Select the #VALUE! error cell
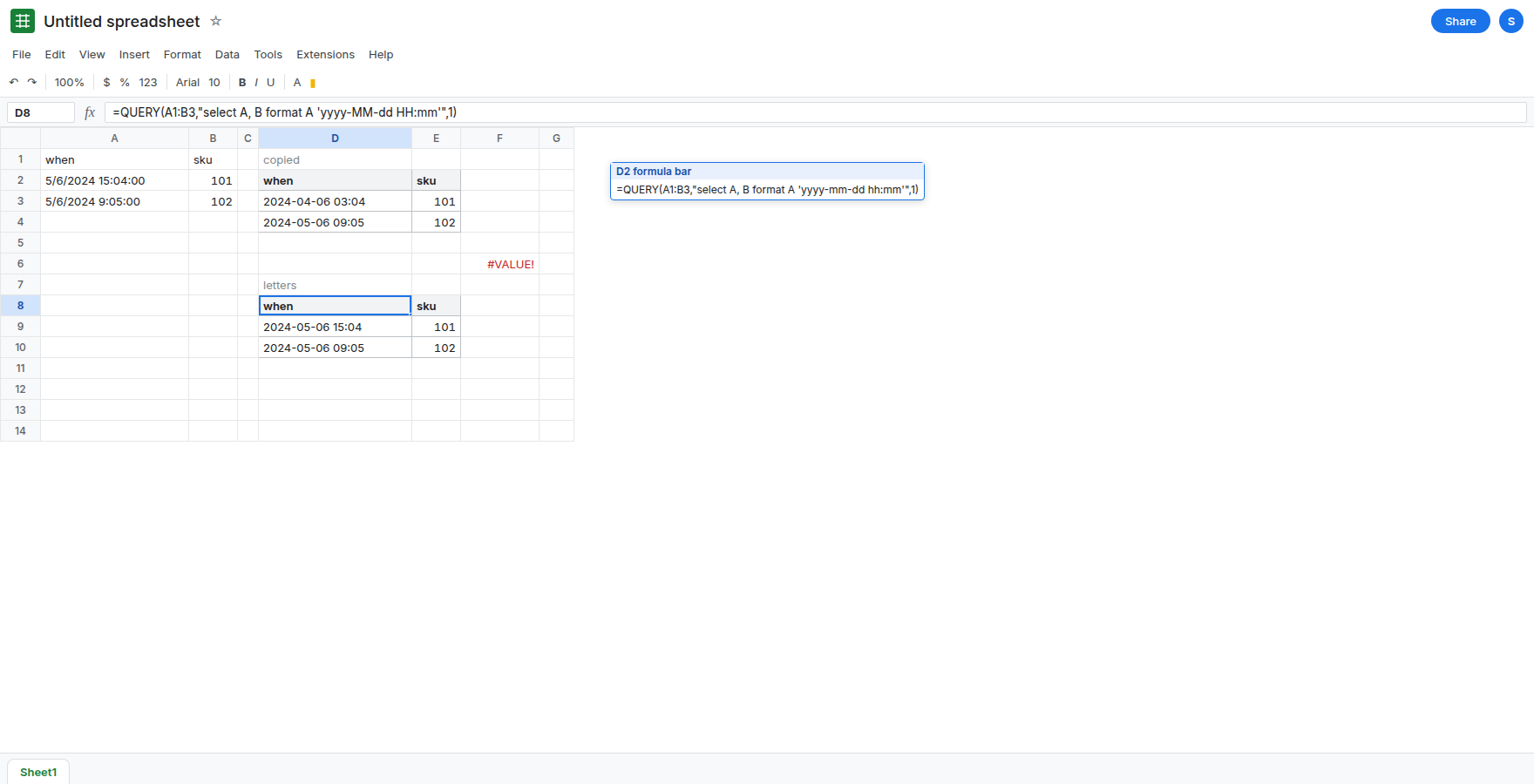1534x784 pixels. click(499, 264)
